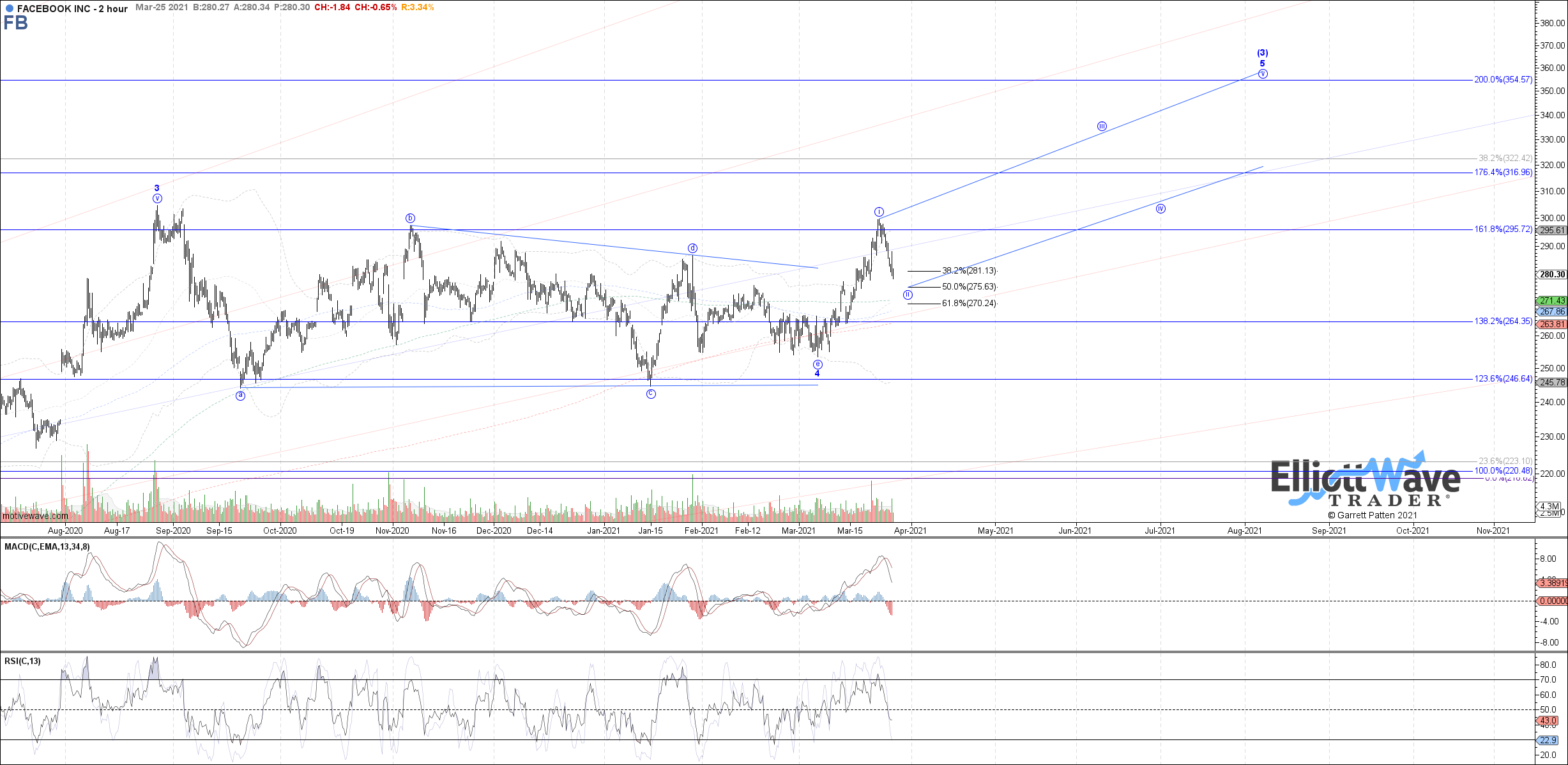Click the CH:-1.84 change value
This screenshot has height=765, width=1568.
[332, 8]
